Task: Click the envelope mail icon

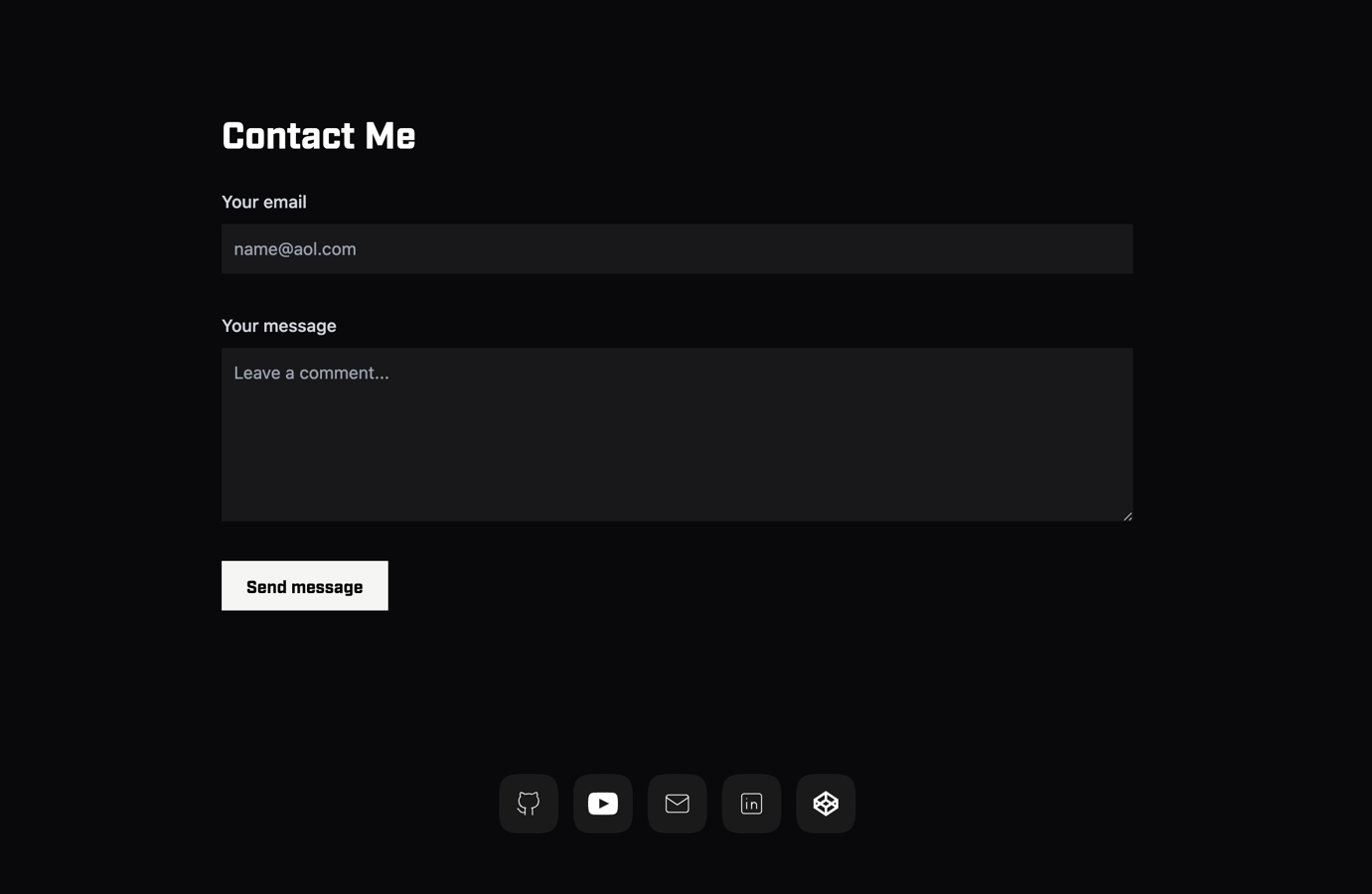Action: (x=678, y=804)
